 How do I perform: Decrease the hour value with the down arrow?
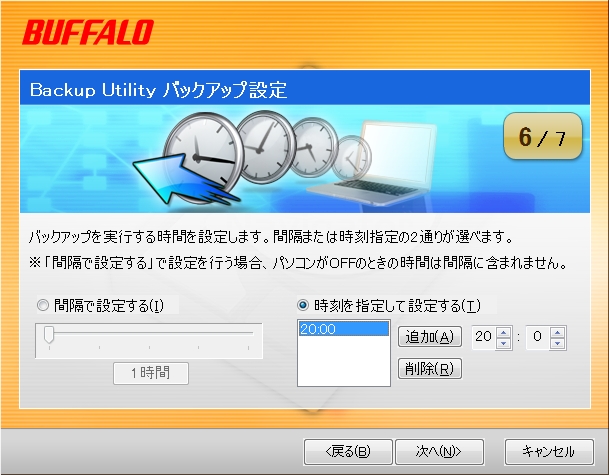504,343
